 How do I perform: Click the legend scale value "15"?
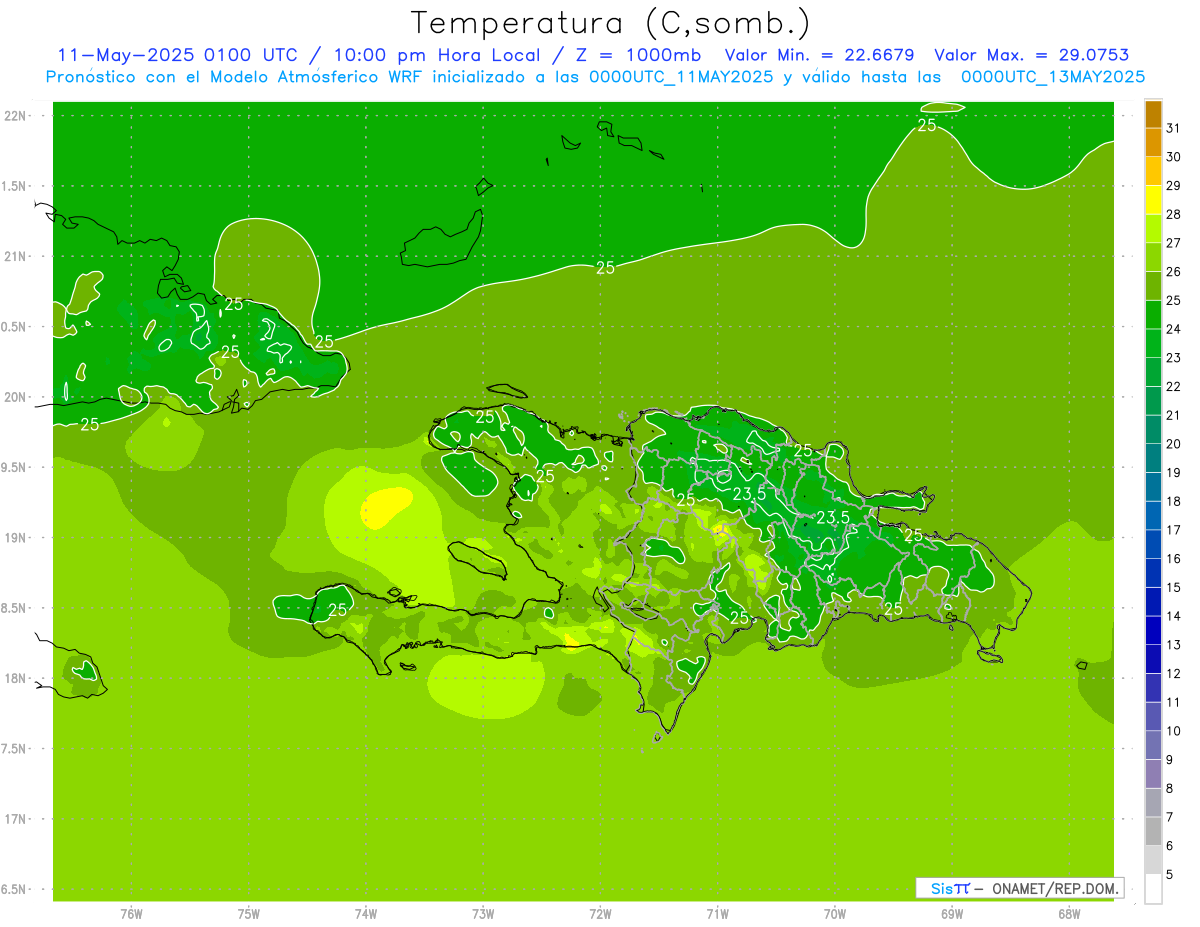coord(1174,587)
